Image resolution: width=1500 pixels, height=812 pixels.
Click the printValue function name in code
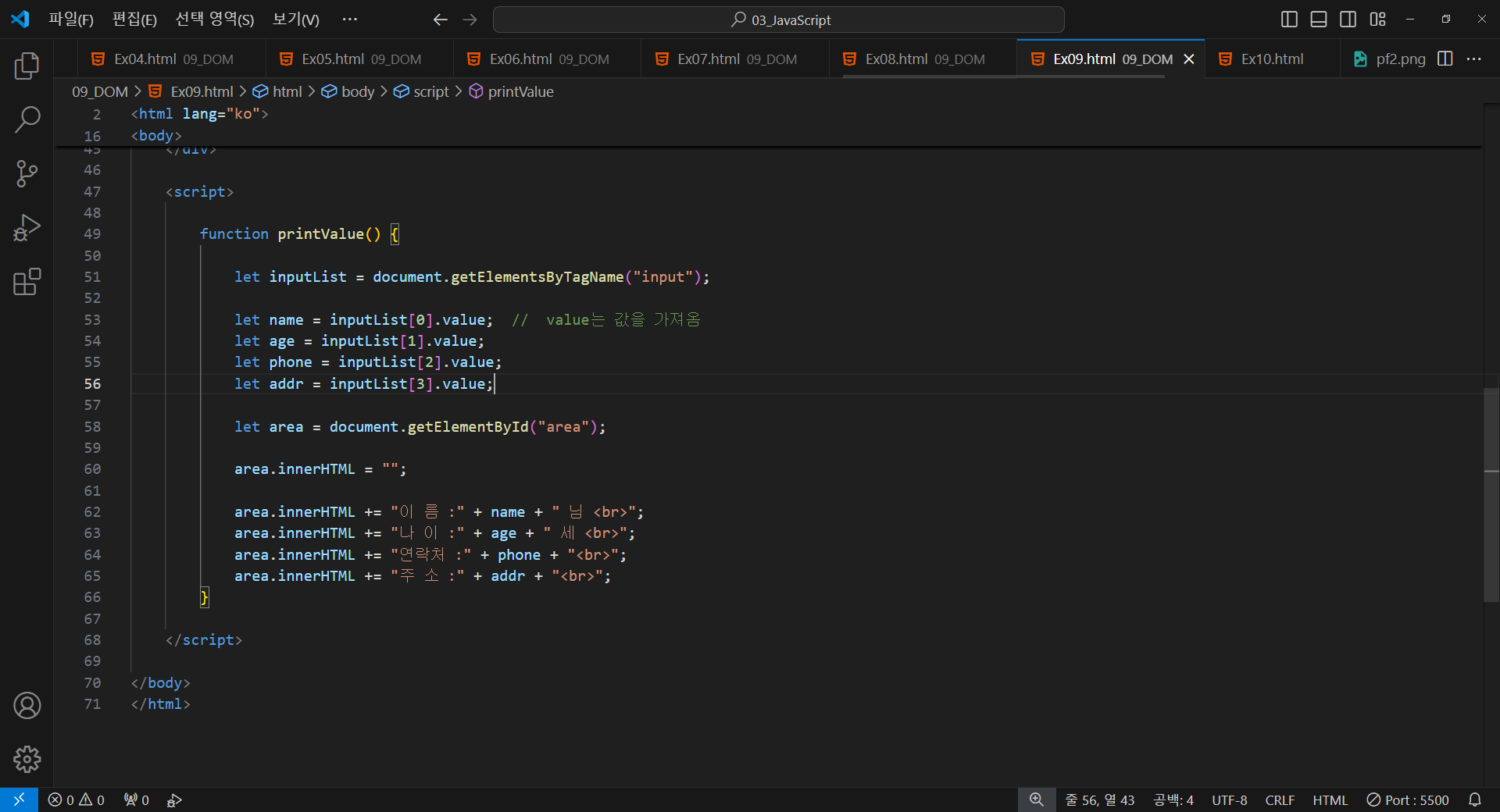point(320,234)
